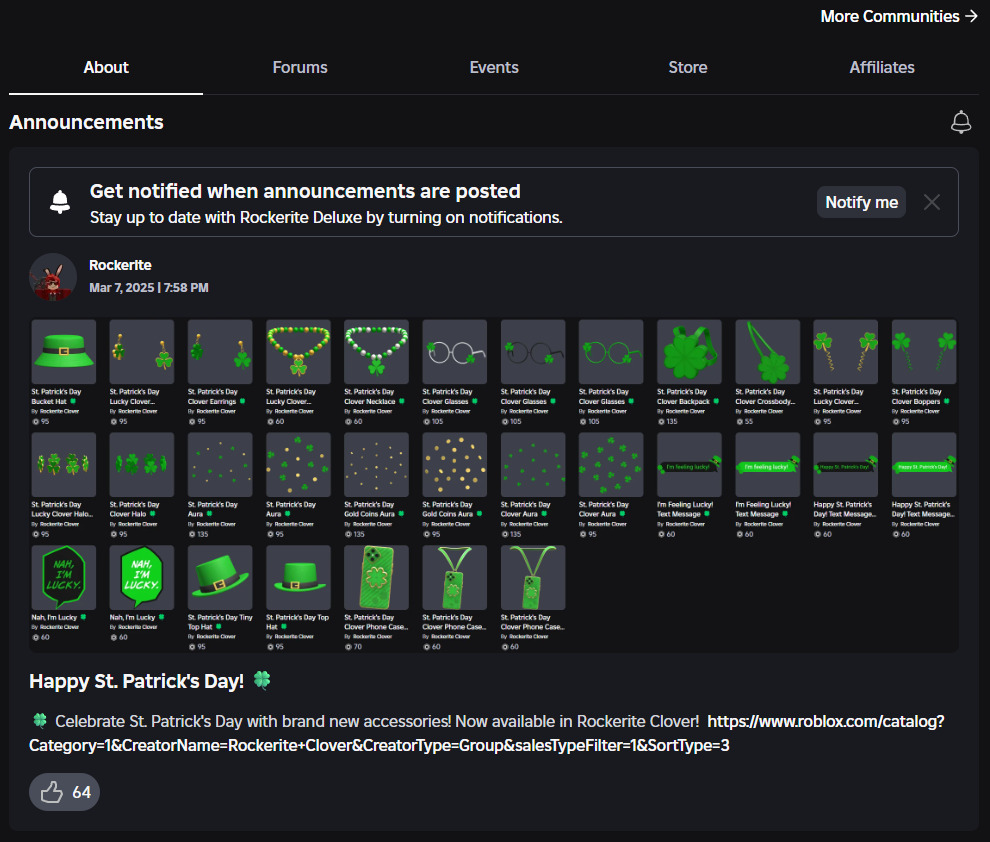The image size is (990, 842).
Task: Click the Clover Necklace with white beads
Action: (377, 352)
